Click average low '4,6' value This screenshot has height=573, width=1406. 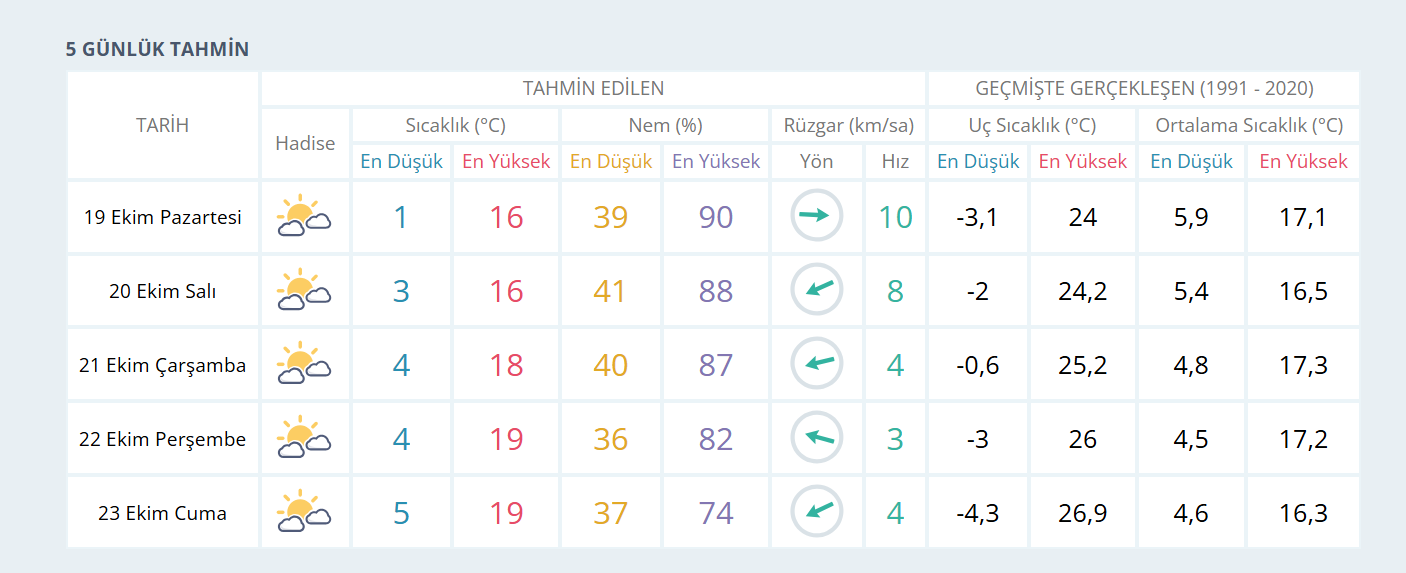pyautogui.click(x=1191, y=513)
